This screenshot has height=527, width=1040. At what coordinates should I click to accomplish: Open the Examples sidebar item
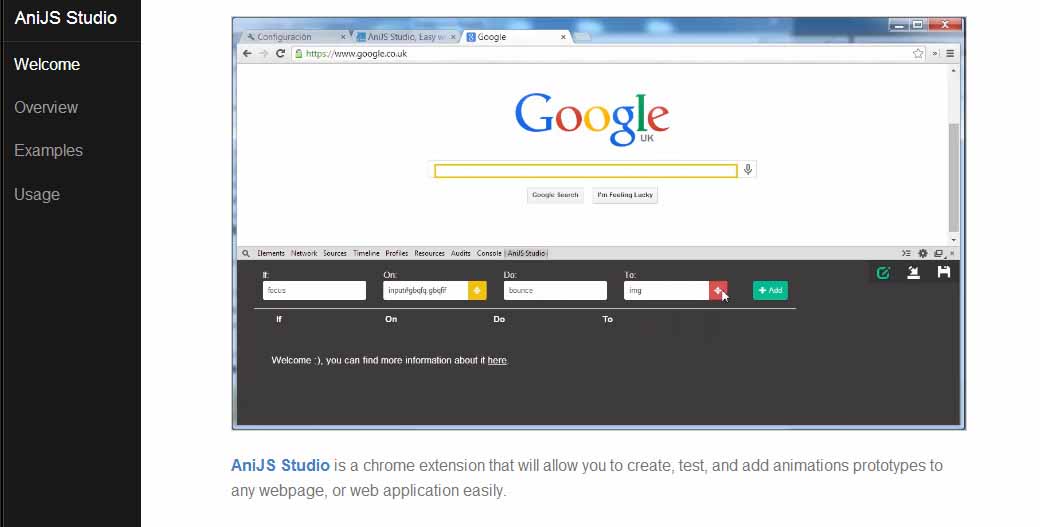tap(48, 150)
